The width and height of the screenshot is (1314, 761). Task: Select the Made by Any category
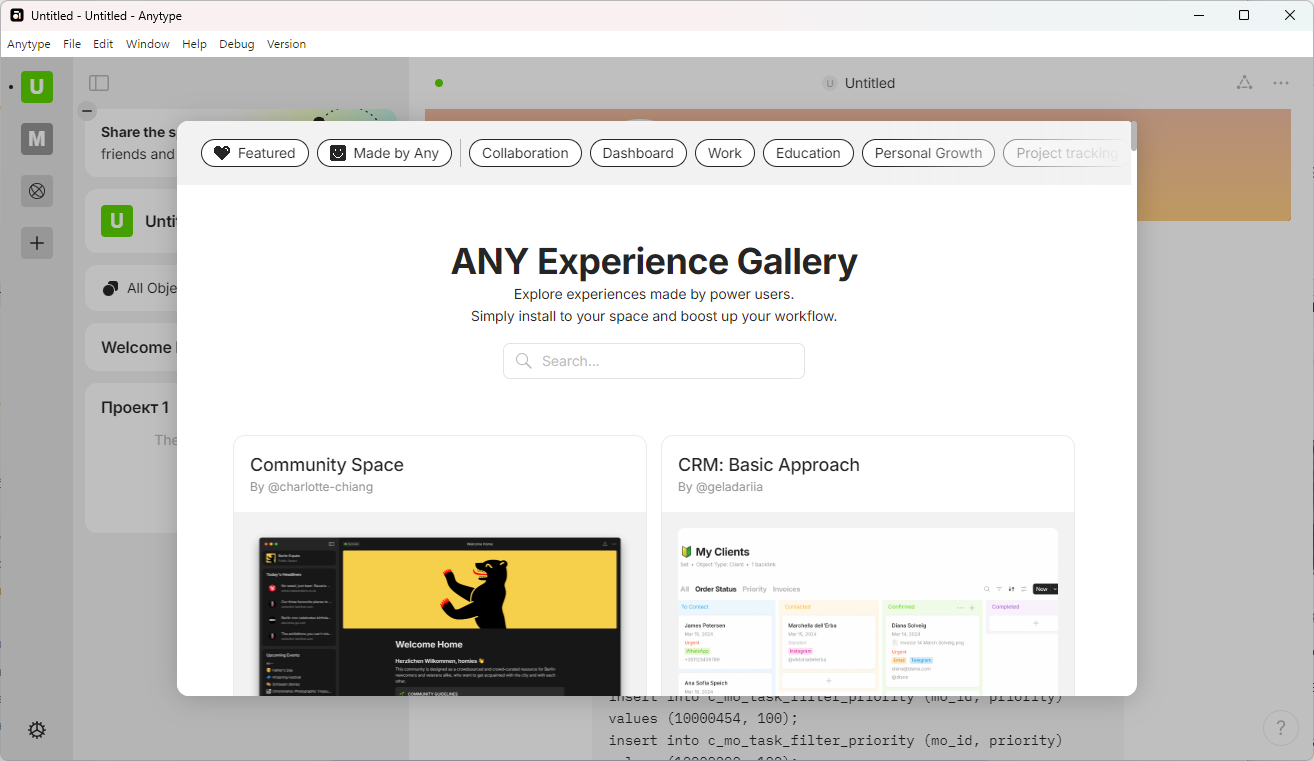[385, 153]
